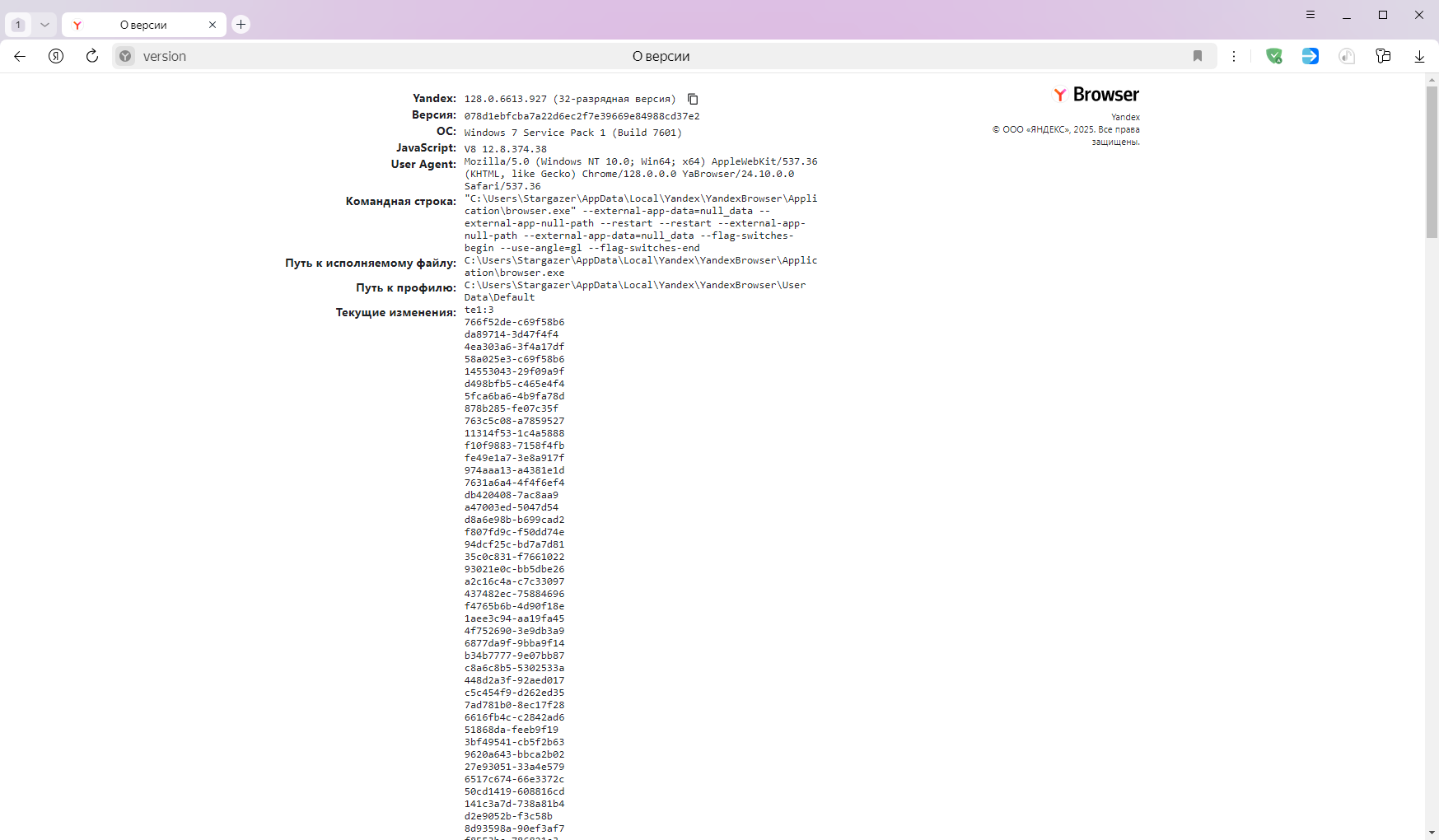Click the ation\browser.exe executable path line

pos(514,273)
